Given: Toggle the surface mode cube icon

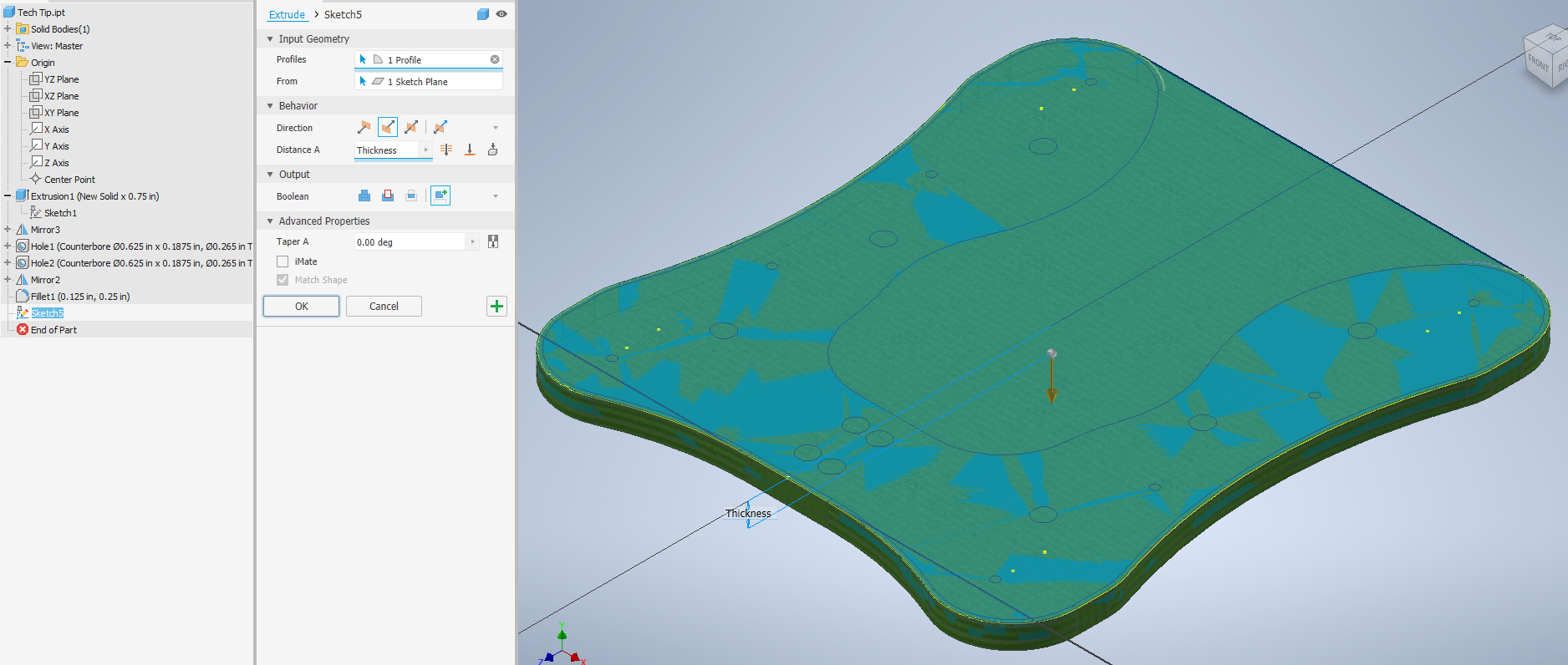Looking at the screenshot, I should pyautogui.click(x=482, y=14).
